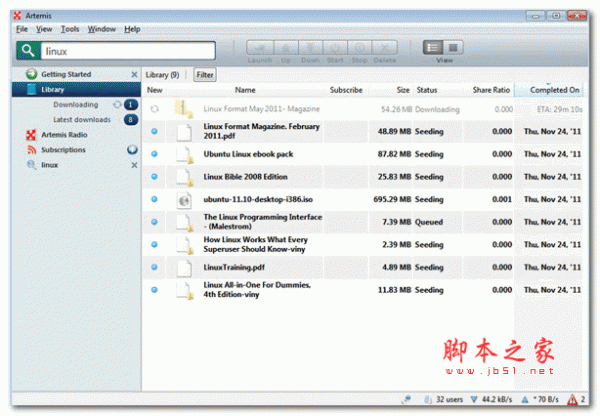Open the Downloading sidebar section

coord(76,104)
